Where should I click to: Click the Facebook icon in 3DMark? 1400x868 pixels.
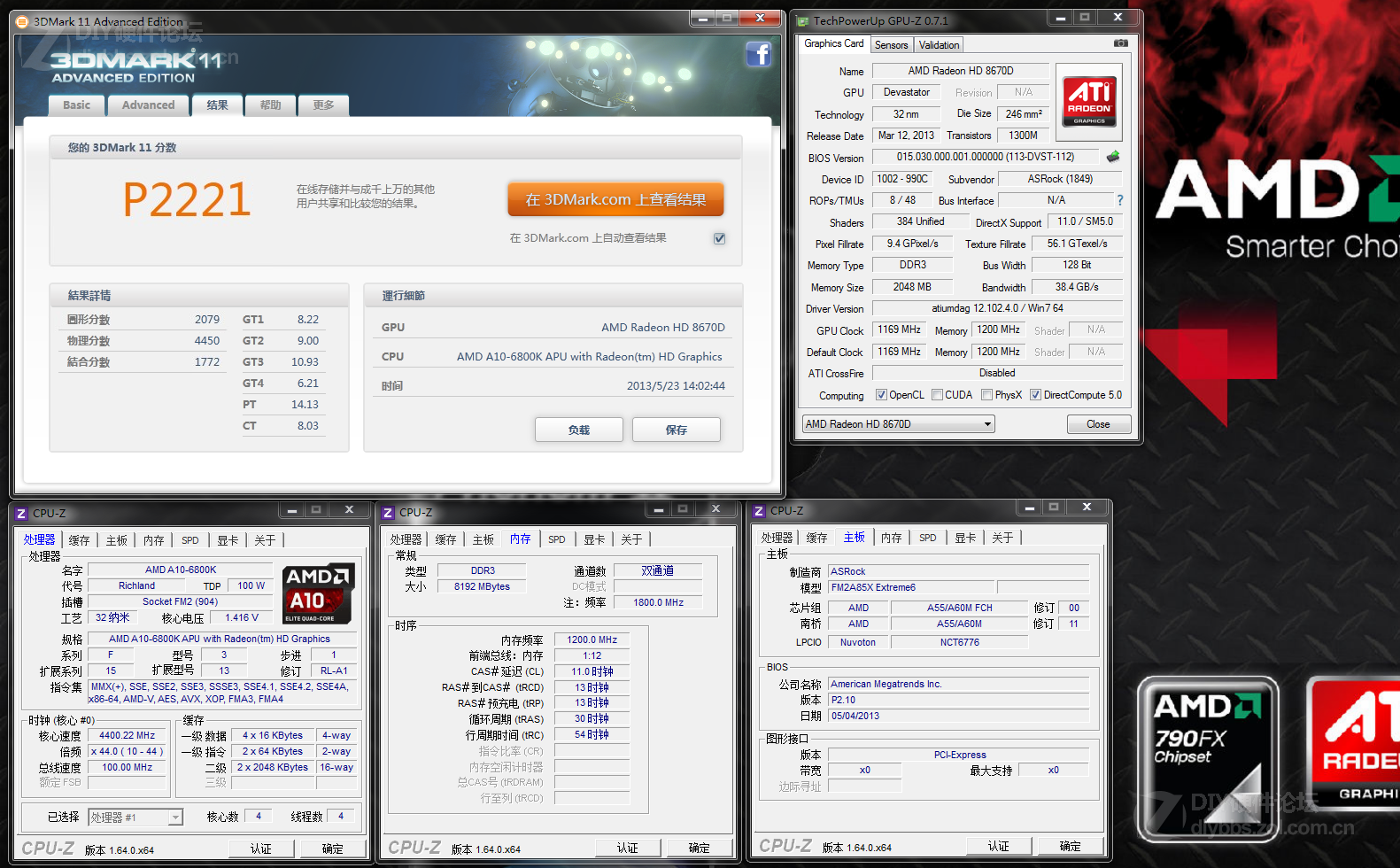758,55
